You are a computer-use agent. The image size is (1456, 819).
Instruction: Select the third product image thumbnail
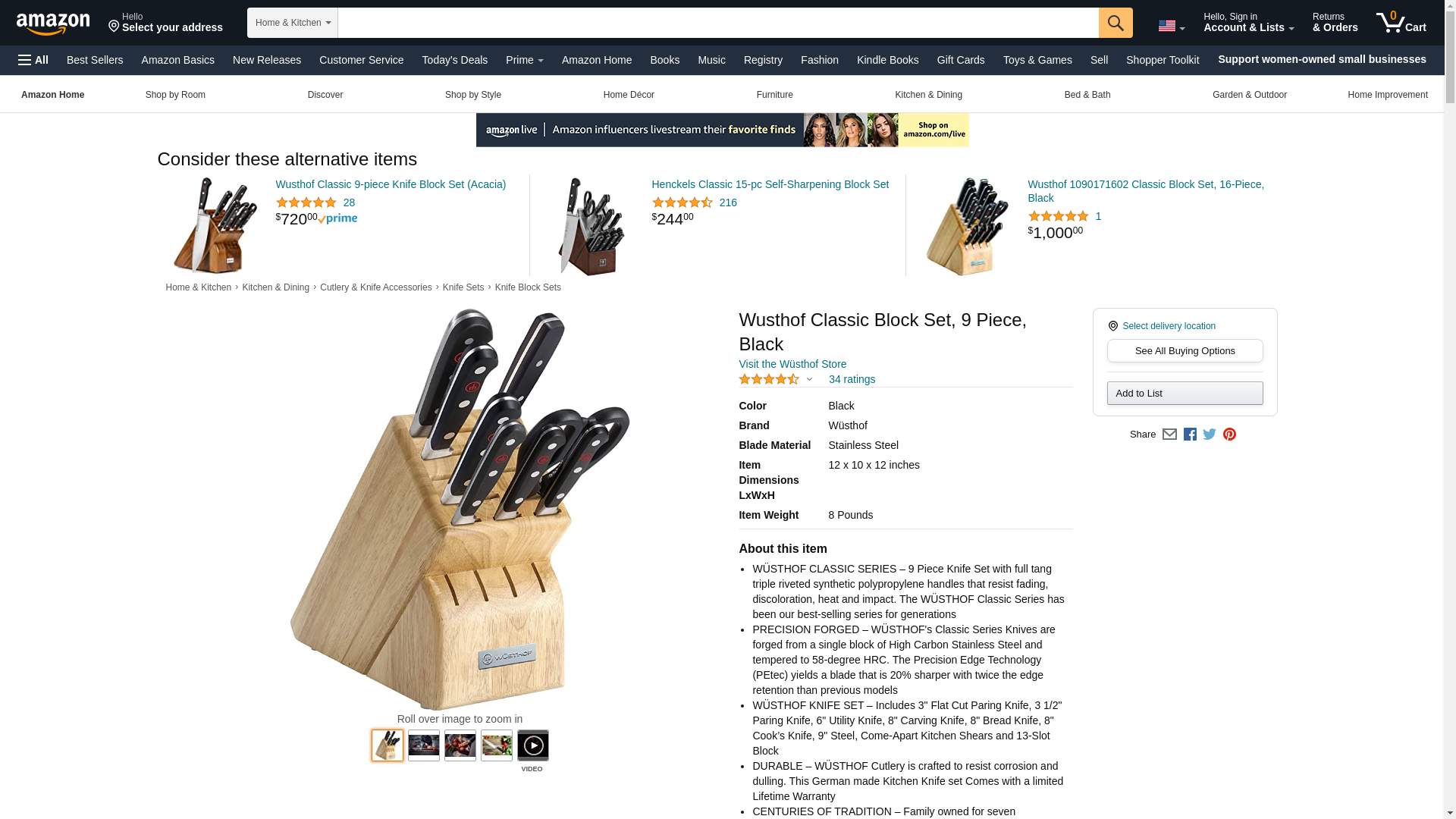(460, 745)
